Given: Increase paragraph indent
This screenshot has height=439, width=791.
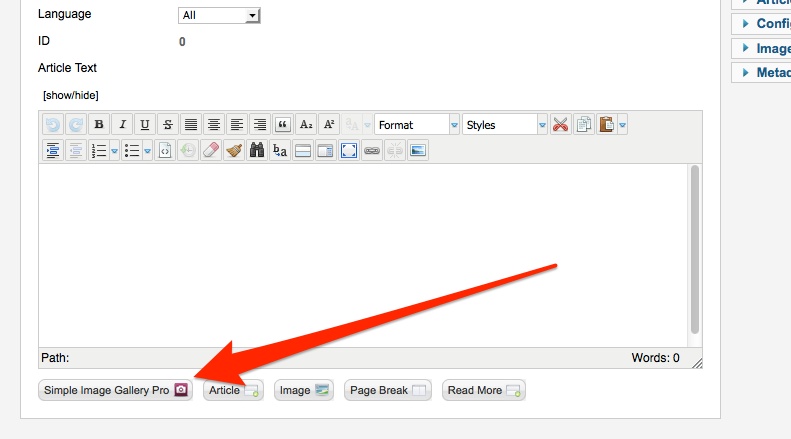Looking at the screenshot, I should click(x=52, y=150).
